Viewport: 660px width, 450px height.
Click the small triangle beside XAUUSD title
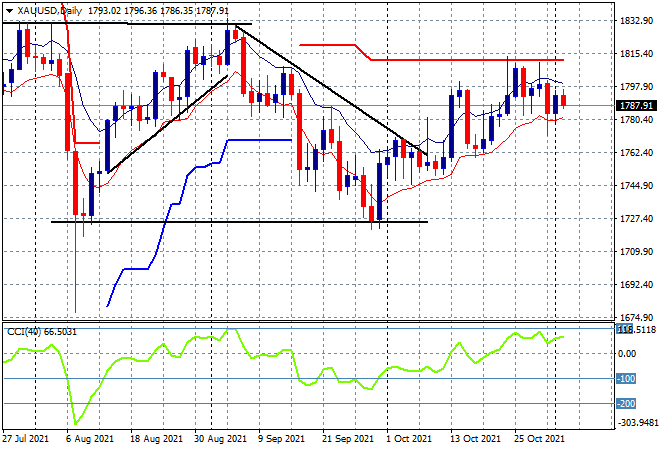(9, 11)
